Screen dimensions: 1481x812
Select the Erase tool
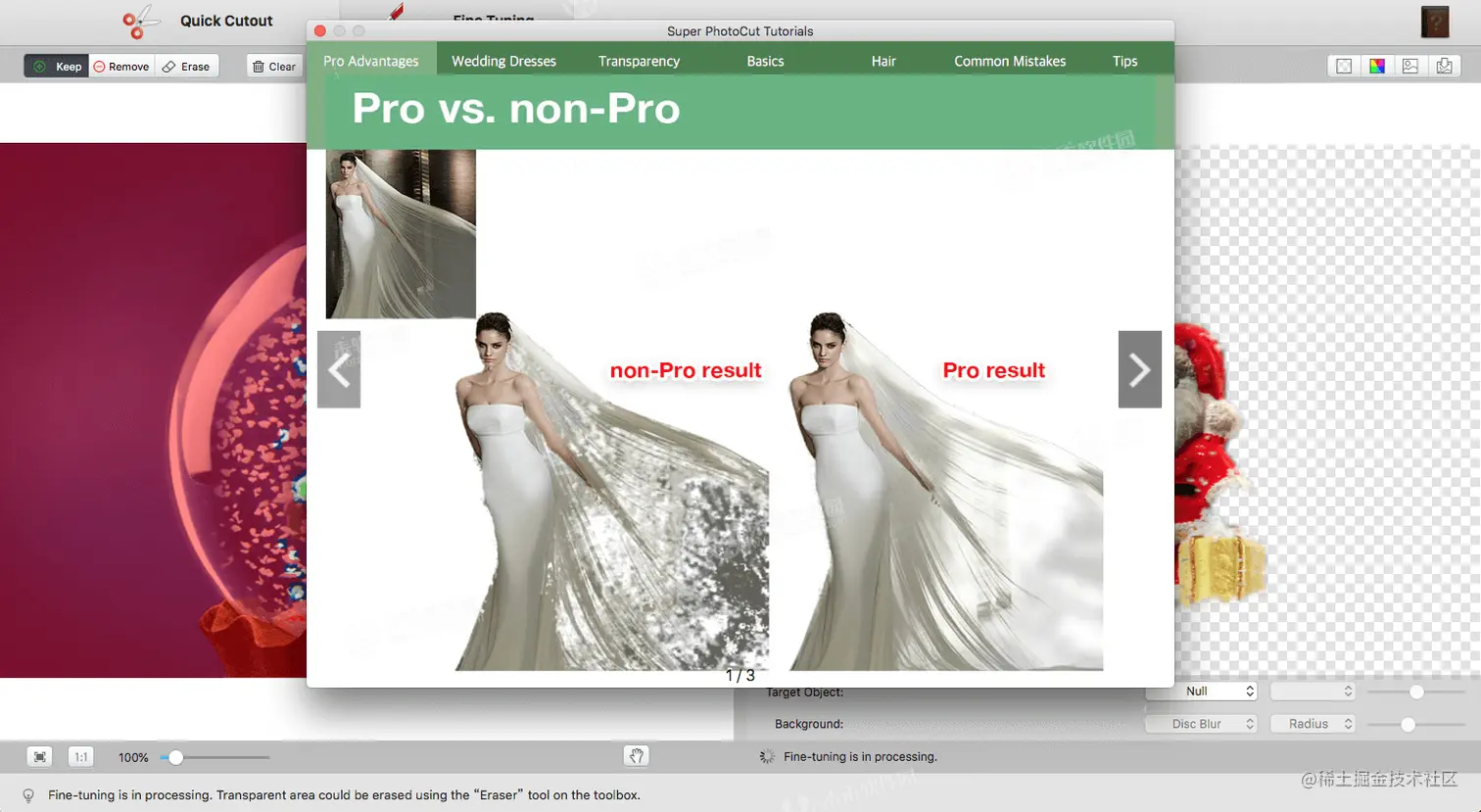click(186, 67)
